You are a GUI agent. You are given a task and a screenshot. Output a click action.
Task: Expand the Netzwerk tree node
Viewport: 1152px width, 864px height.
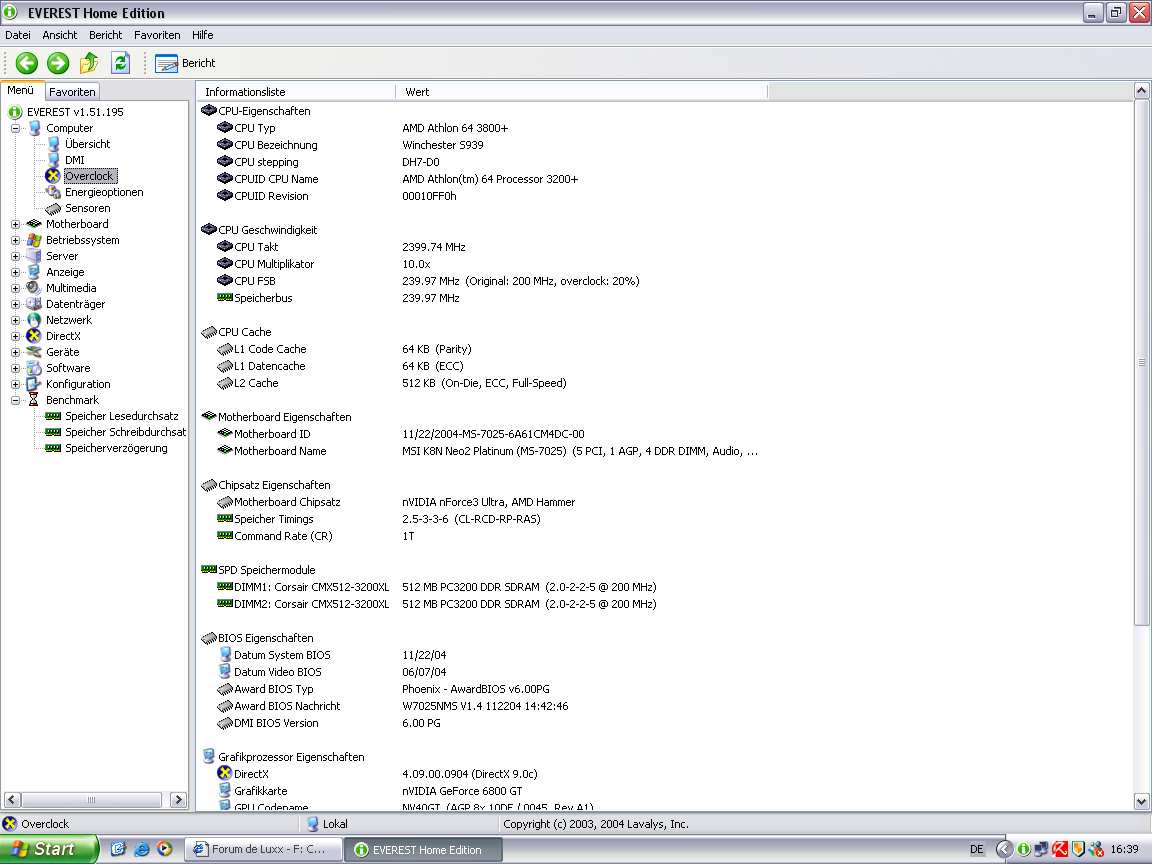pyautogui.click(x=15, y=320)
